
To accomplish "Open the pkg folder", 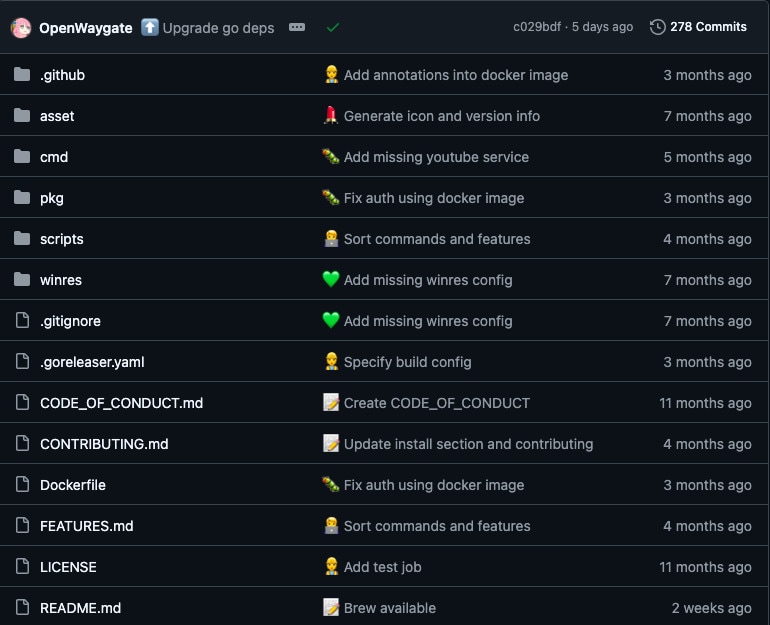I will coord(52,198).
